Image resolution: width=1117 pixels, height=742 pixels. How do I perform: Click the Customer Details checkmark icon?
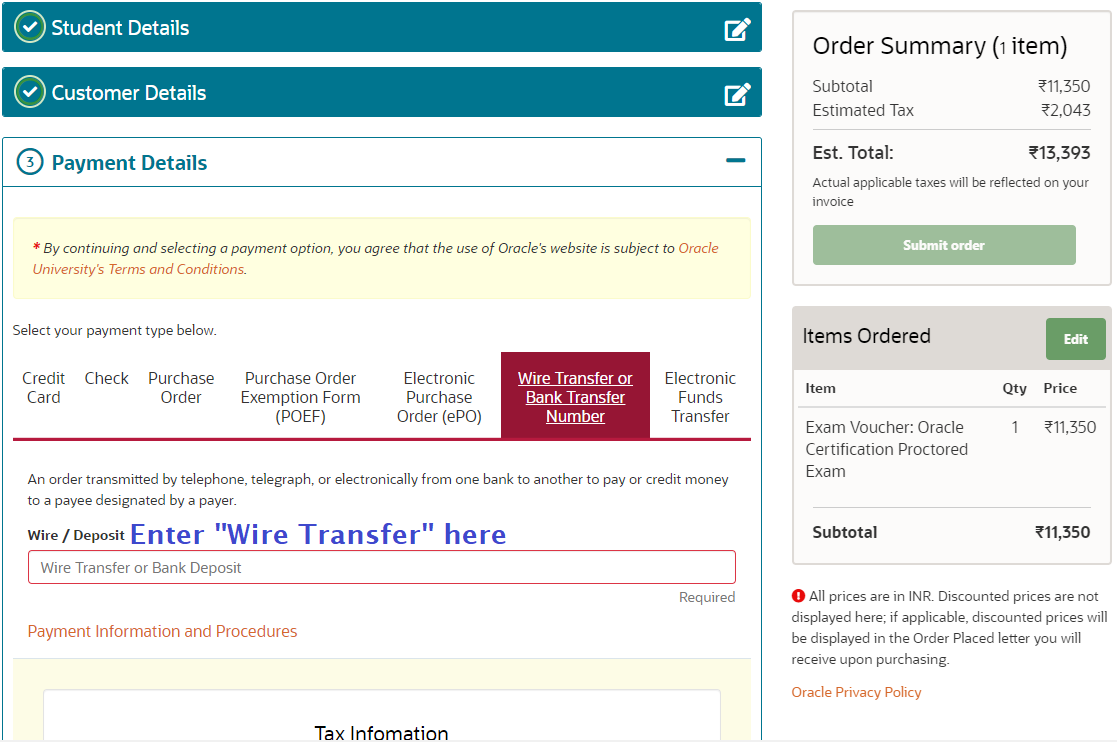click(x=30, y=93)
